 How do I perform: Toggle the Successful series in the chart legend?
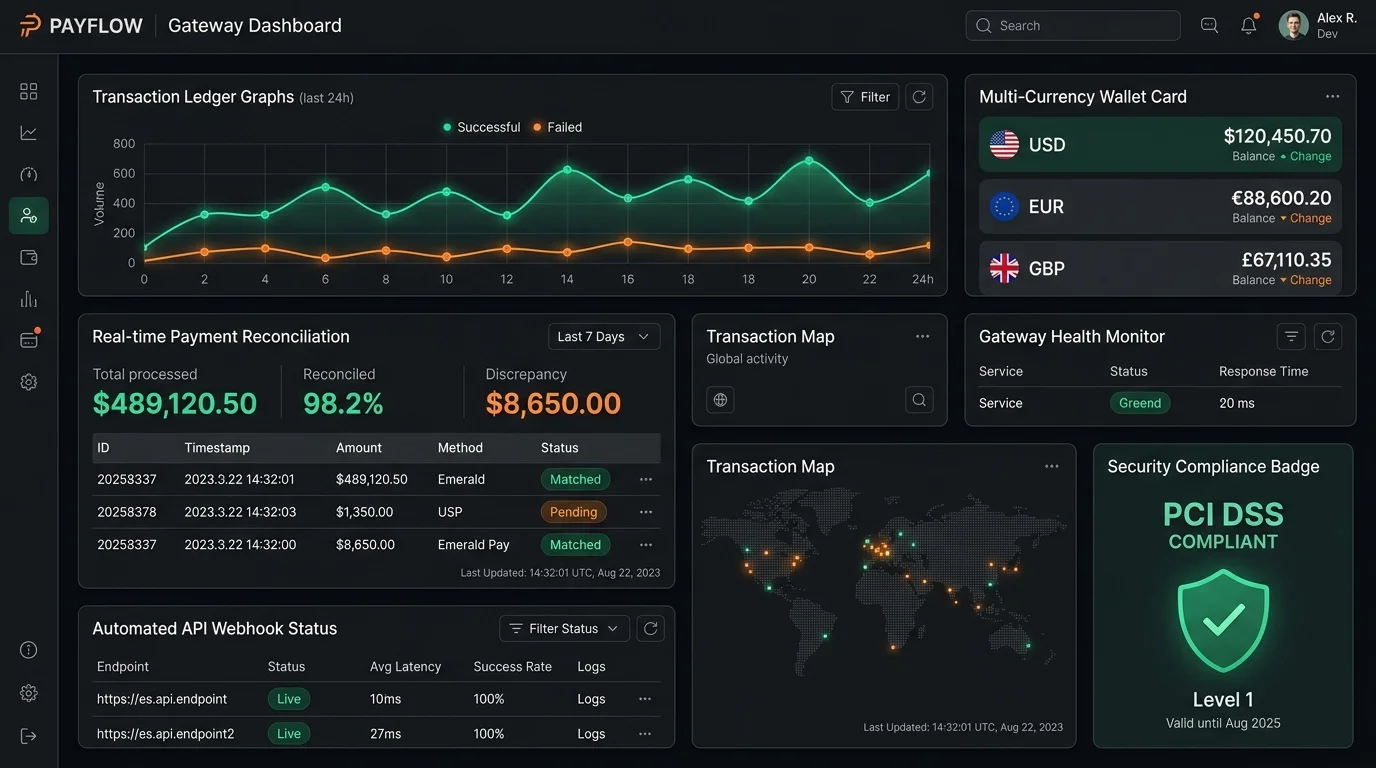coord(481,128)
